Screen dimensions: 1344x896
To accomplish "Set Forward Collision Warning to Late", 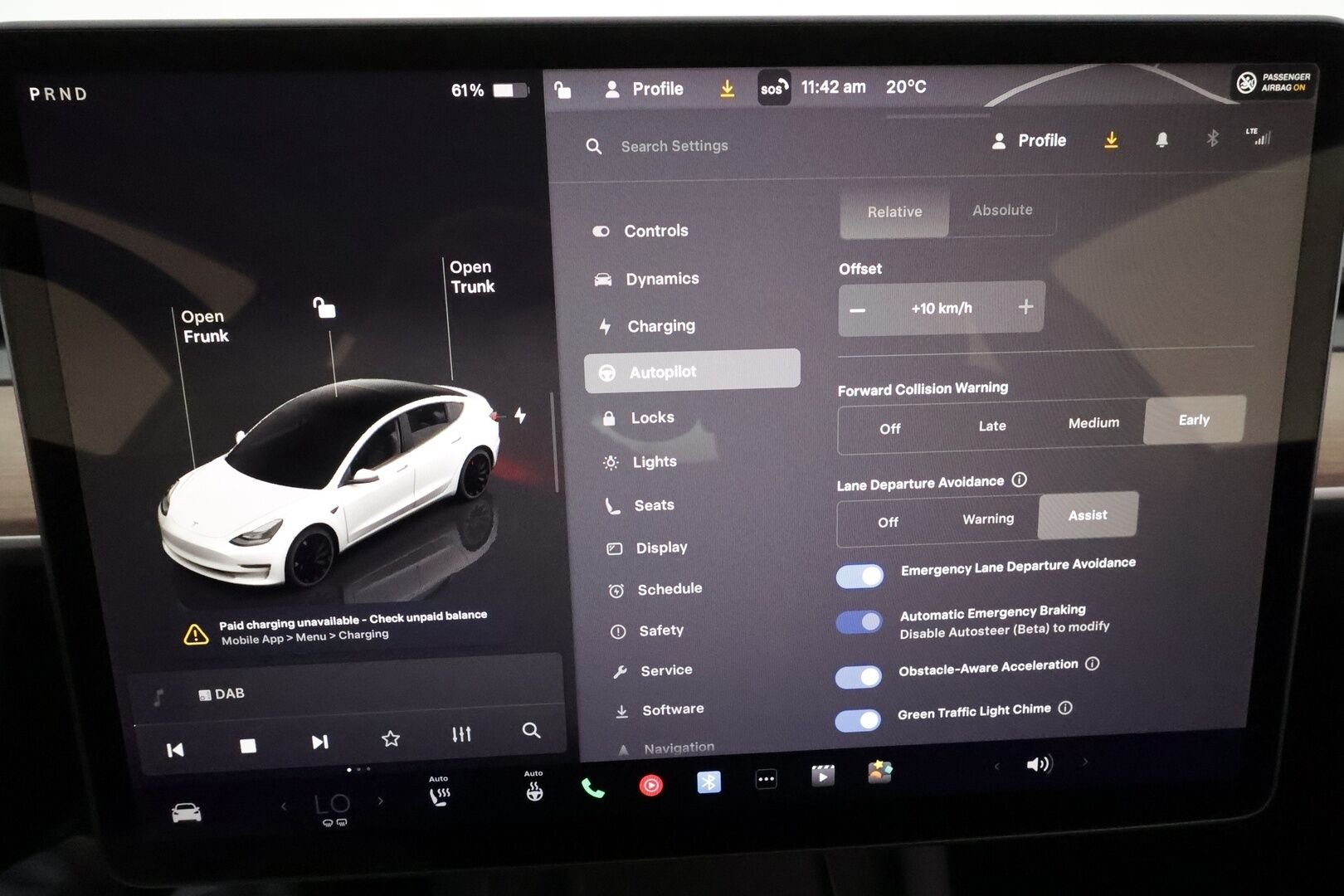I will point(992,426).
